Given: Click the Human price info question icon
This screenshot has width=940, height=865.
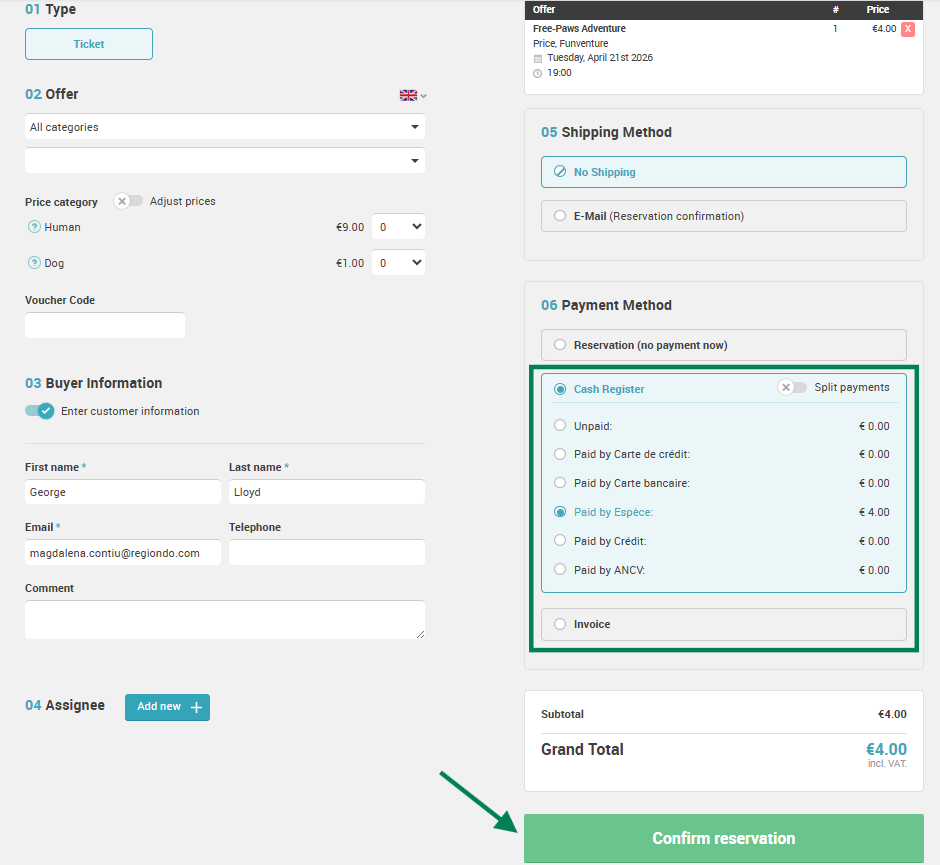Looking at the screenshot, I should (34, 227).
